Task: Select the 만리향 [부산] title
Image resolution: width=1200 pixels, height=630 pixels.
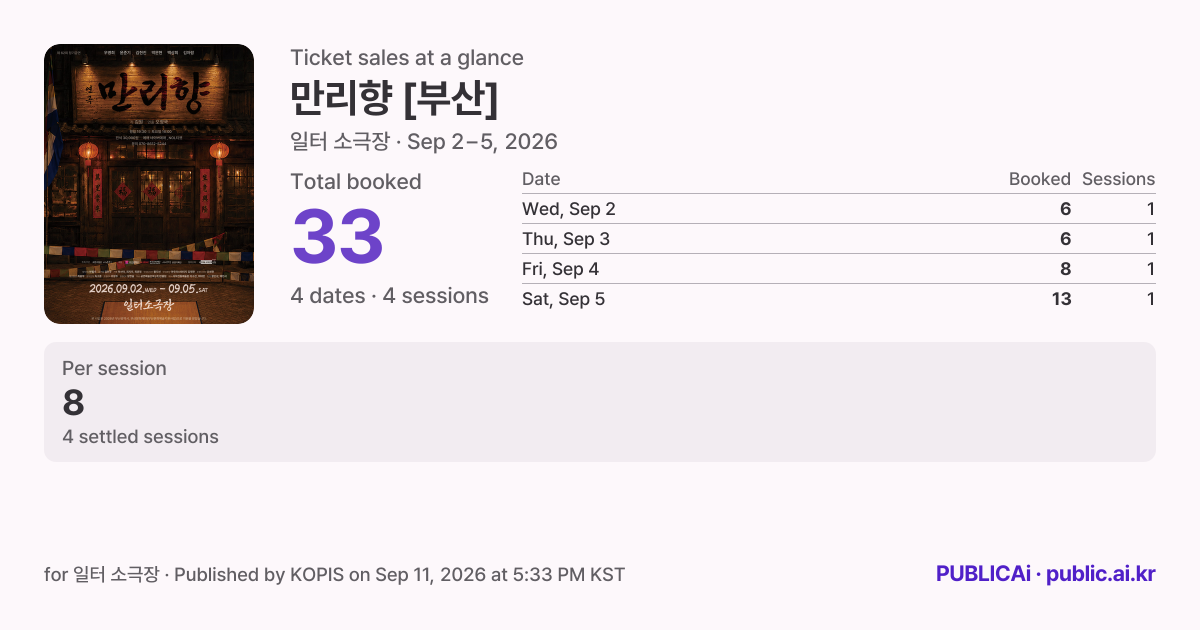Action: click(394, 98)
